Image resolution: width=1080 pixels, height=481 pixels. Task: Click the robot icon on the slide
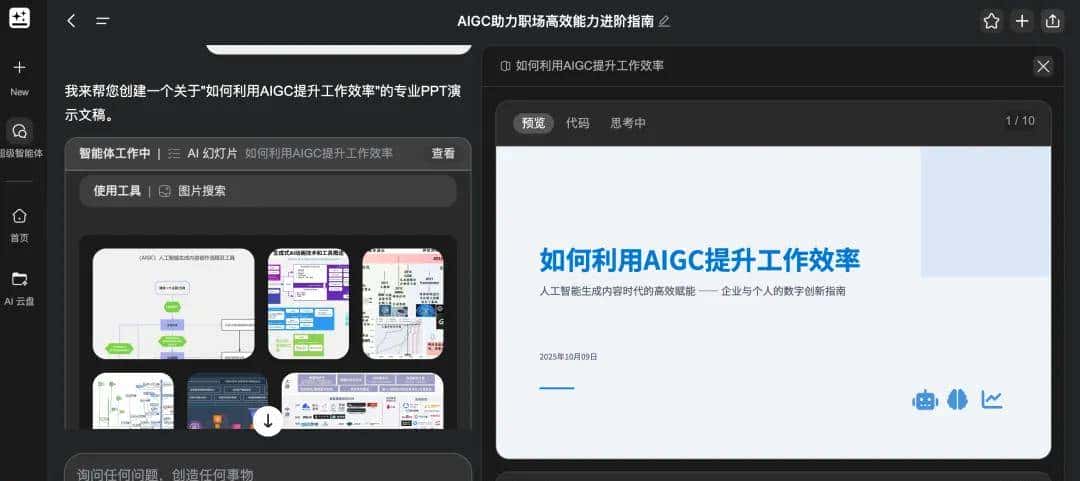(x=925, y=400)
